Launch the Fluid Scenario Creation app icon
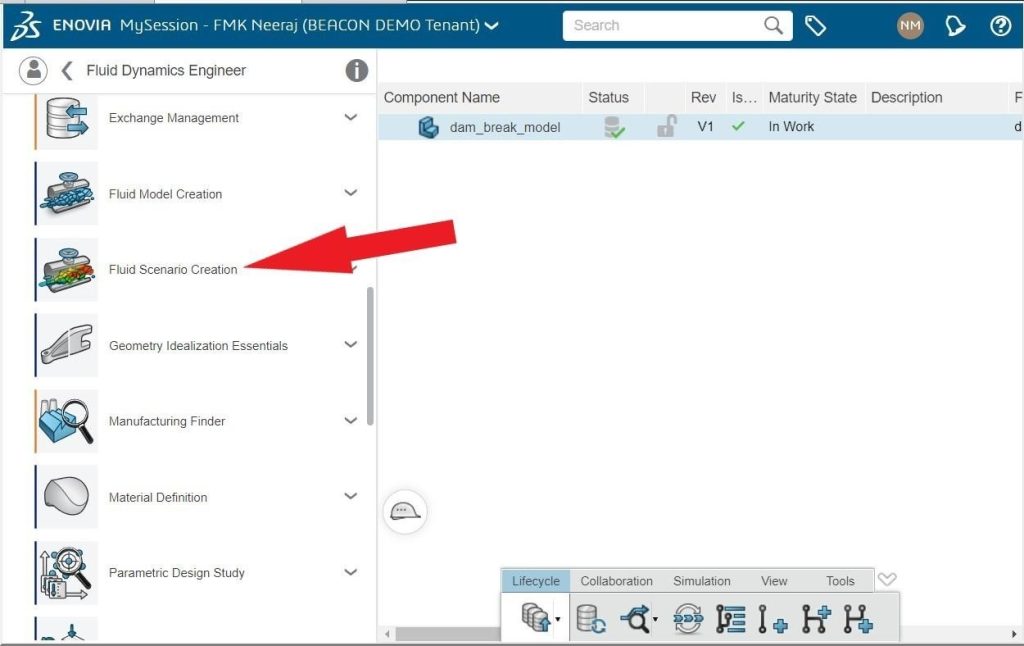 coord(67,269)
